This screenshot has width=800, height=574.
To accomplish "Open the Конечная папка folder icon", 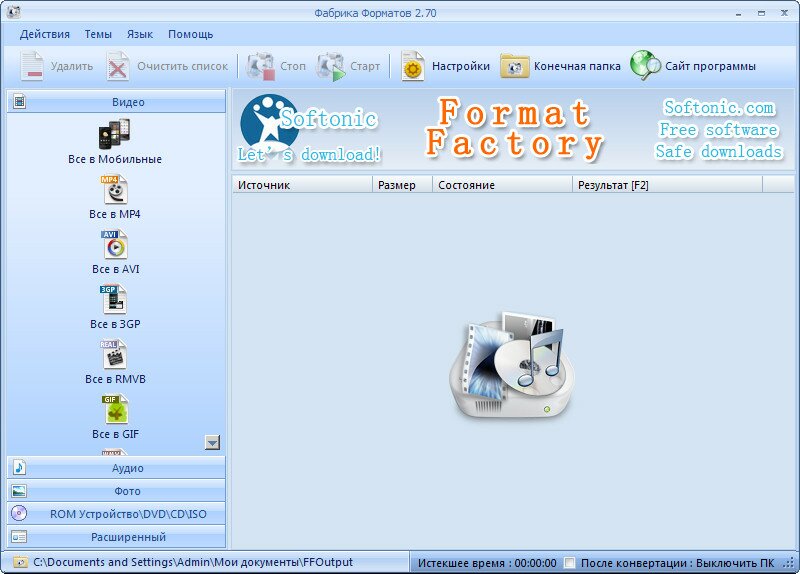I will click(x=514, y=66).
